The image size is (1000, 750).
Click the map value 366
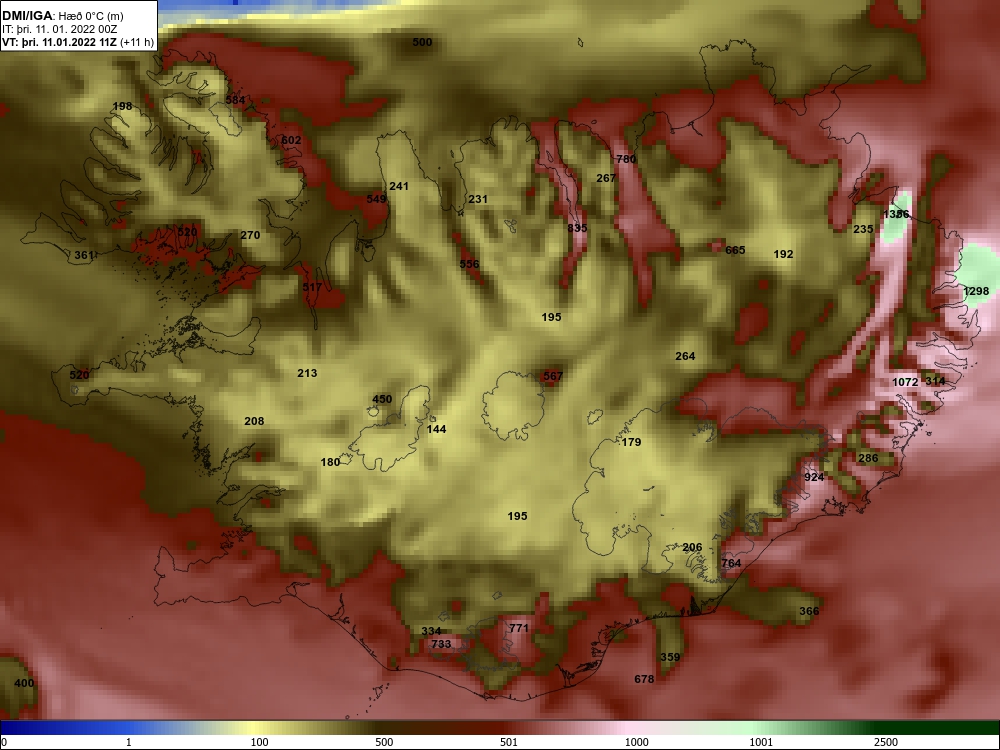pos(809,611)
